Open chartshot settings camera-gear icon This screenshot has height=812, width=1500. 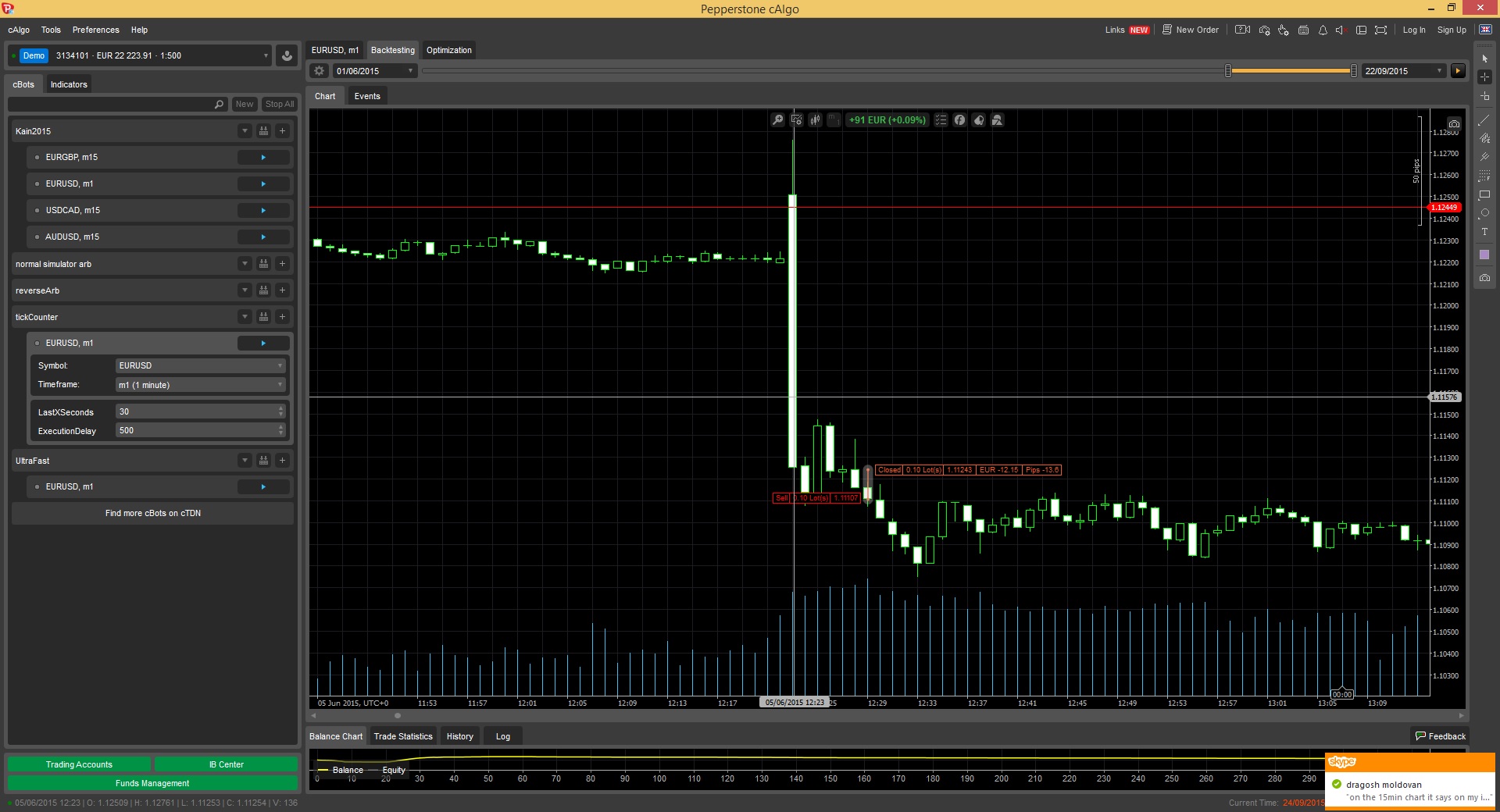point(1264,30)
